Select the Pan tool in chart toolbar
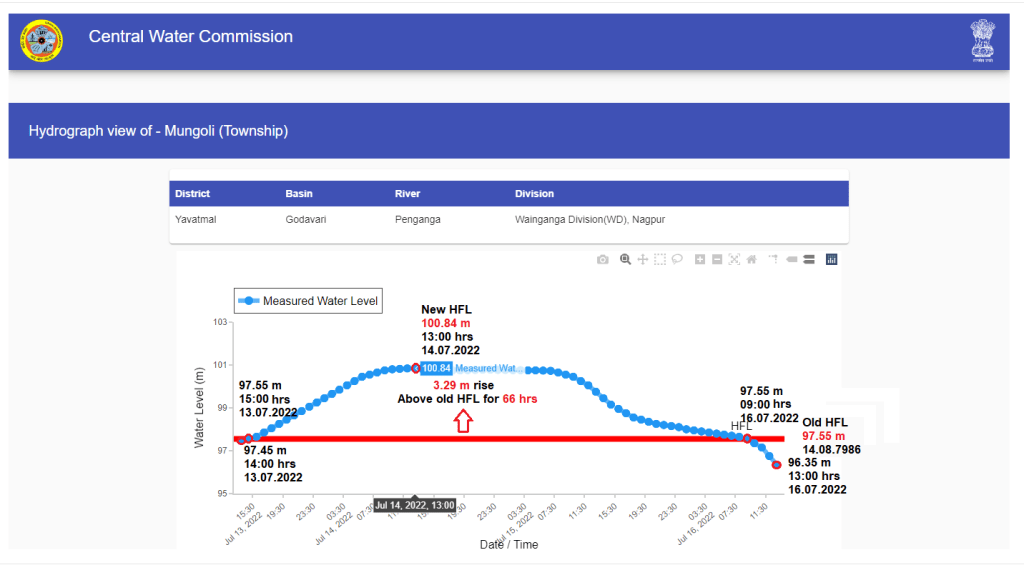Viewport: 1024px width, 570px height. click(x=643, y=259)
